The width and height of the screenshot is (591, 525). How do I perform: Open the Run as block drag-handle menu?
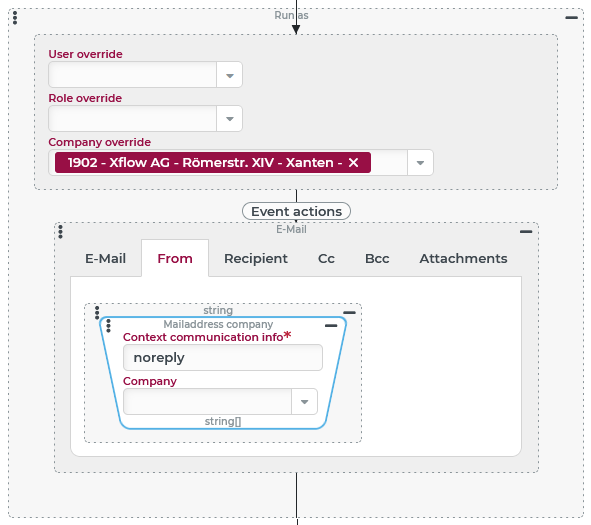tap(15, 18)
